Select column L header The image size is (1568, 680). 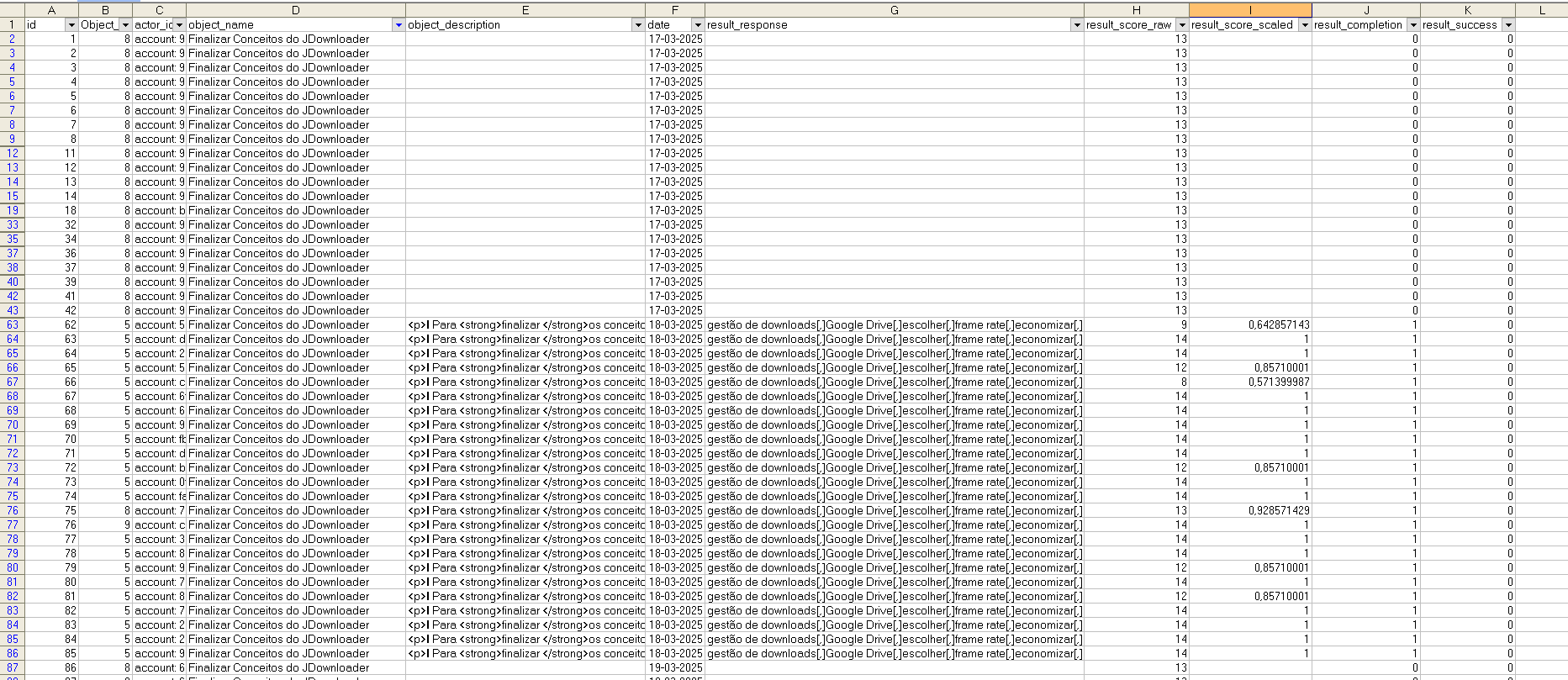click(x=1541, y=10)
